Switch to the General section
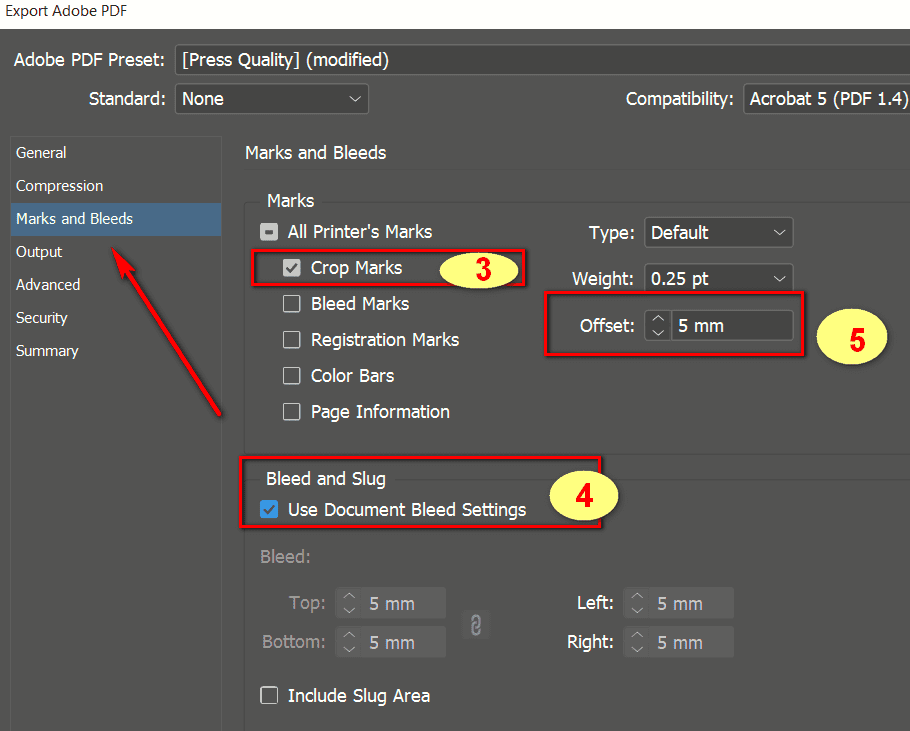 [42, 153]
